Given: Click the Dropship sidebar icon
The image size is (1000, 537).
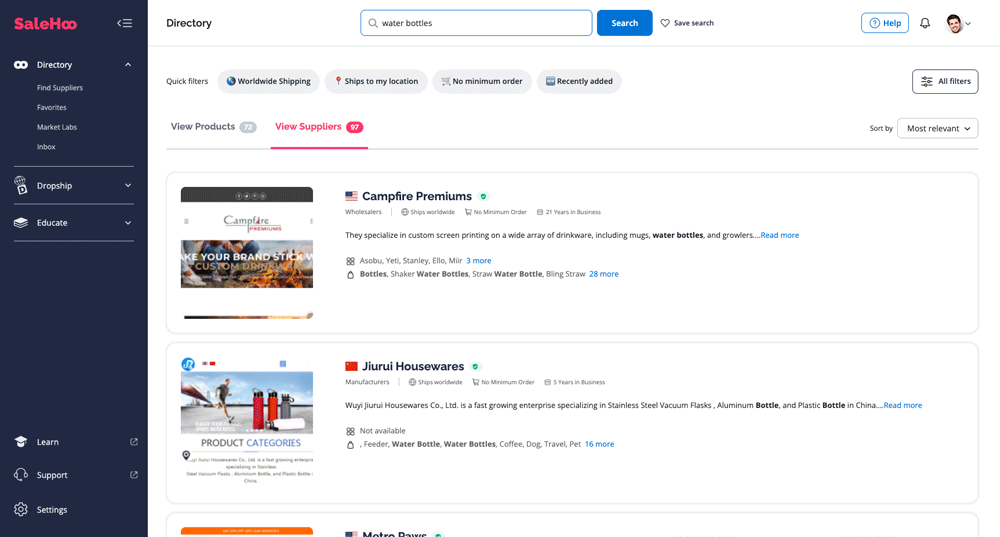Looking at the screenshot, I should point(21,185).
